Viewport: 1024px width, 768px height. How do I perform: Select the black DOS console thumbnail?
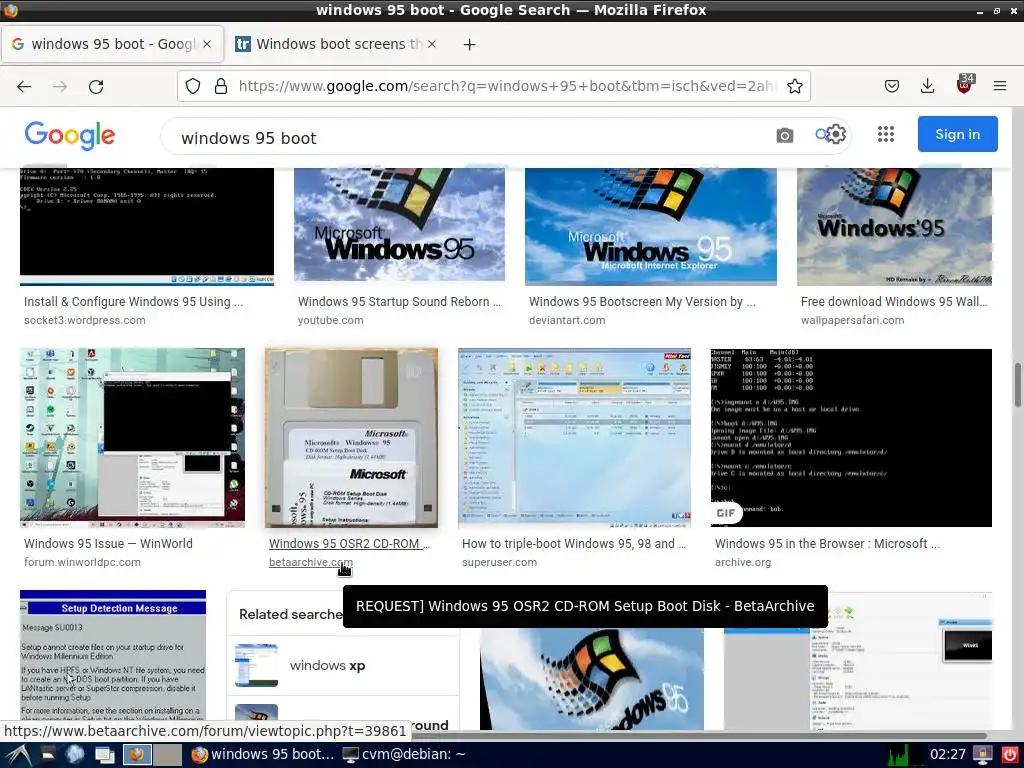click(147, 227)
